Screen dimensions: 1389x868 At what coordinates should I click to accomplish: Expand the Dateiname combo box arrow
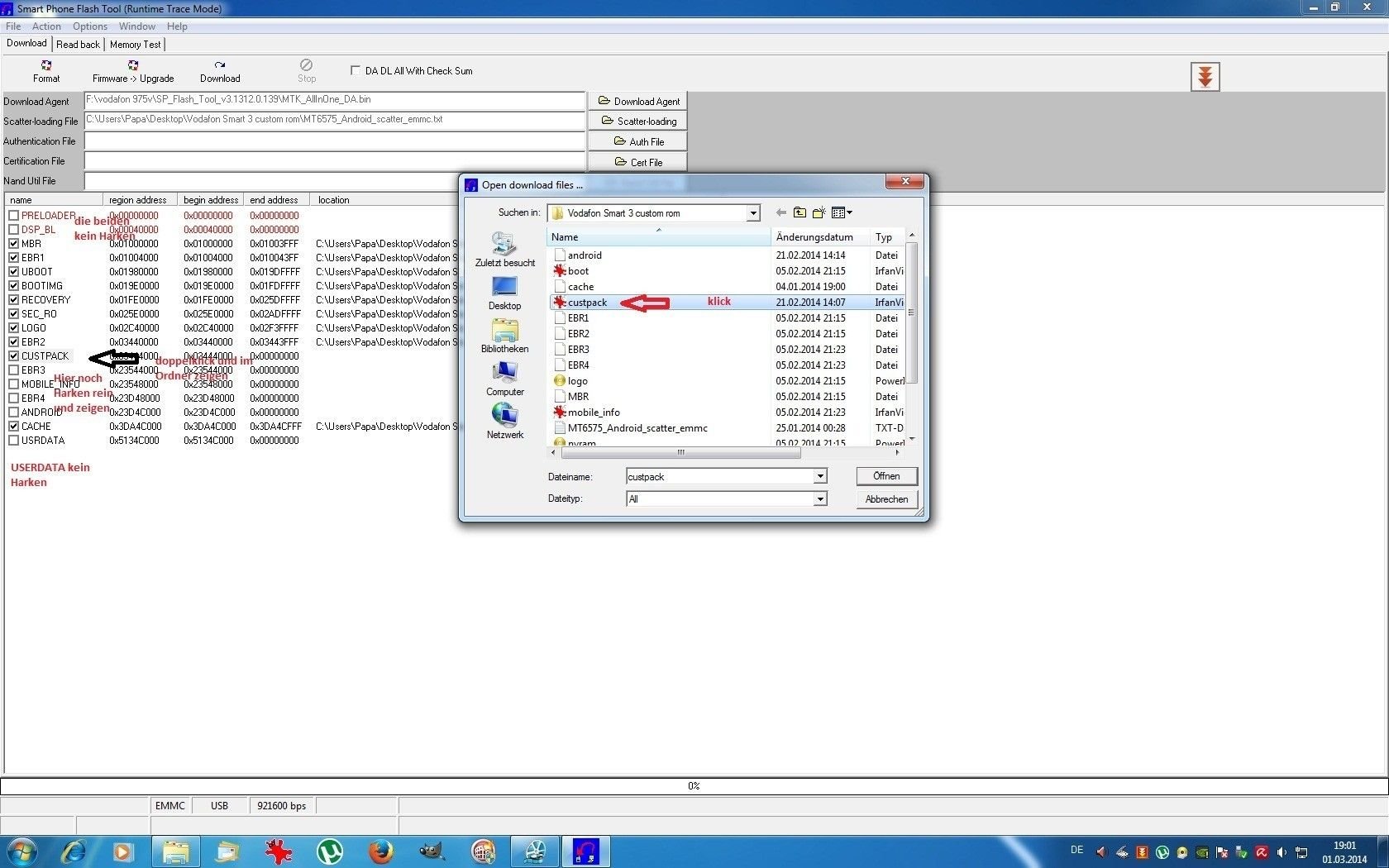click(820, 476)
